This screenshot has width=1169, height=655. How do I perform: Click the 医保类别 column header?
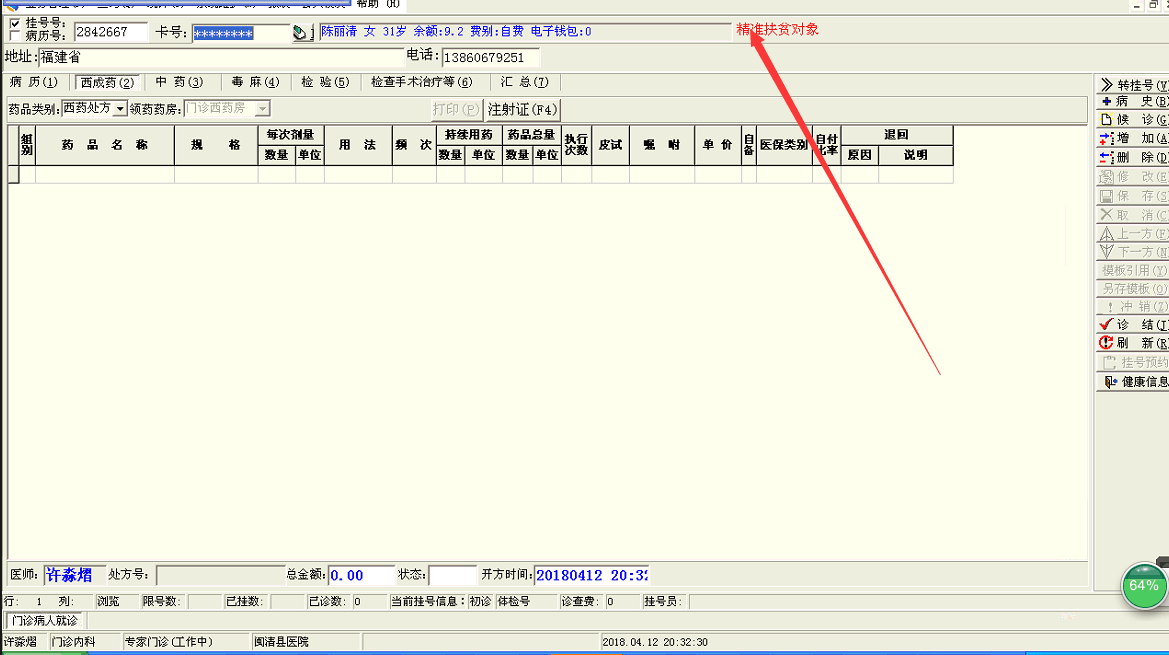(x=784, y=145)
